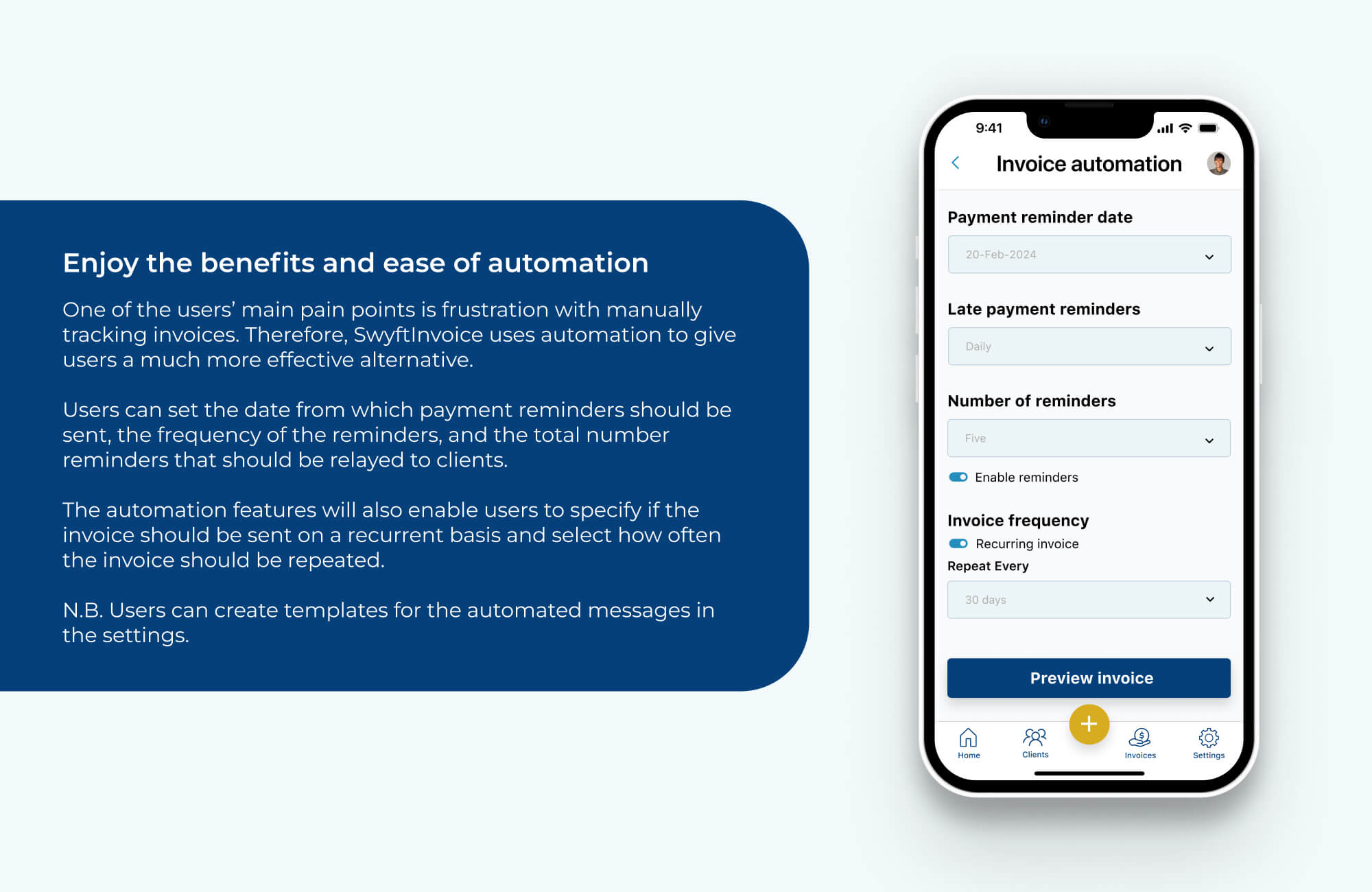This screenshot has height=892, width=1372.
Task: Tap the Payment reminder date input field
Action: 1086,254
